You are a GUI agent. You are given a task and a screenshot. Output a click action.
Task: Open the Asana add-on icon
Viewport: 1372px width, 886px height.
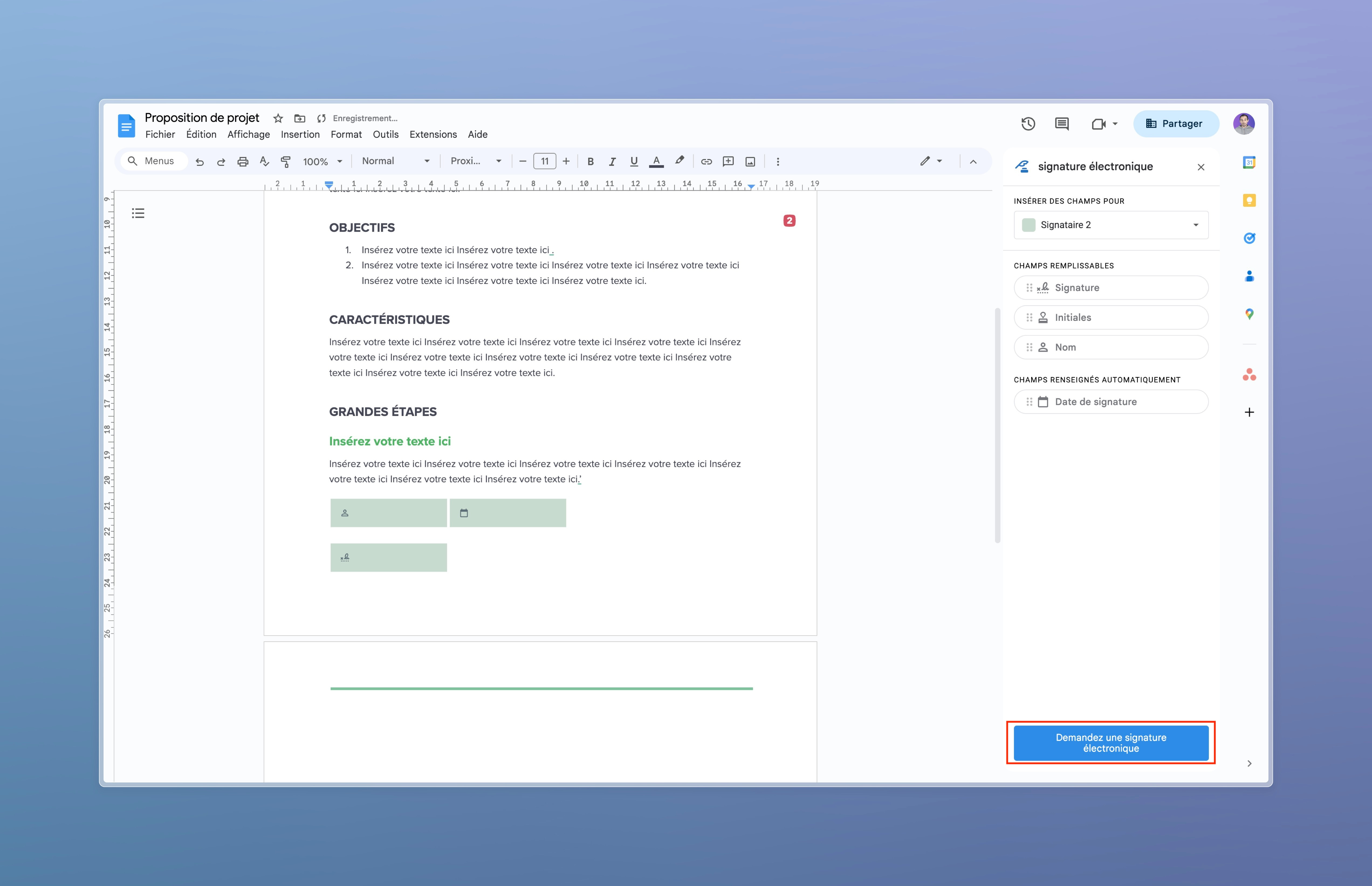coord(1249,375)
